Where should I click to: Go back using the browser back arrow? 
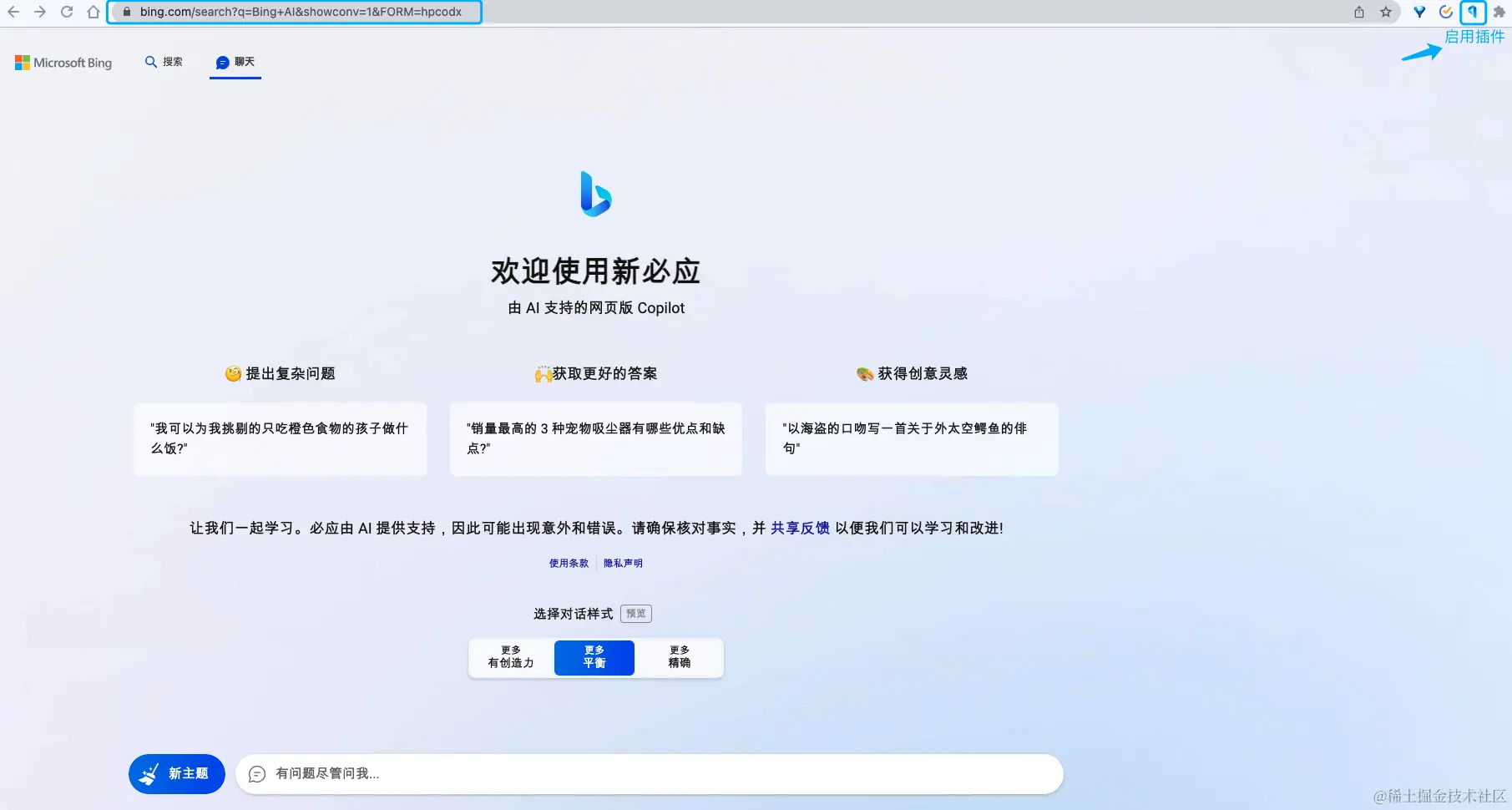click(13, 12)
